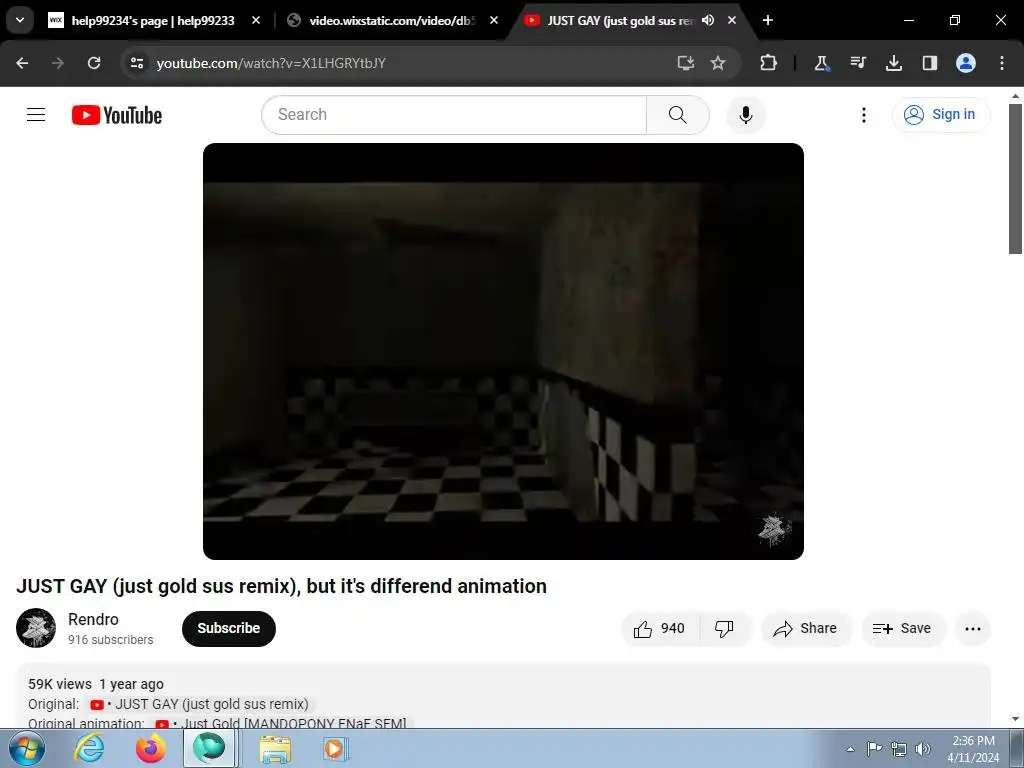The width and height of the screenshot is (1024, 768).
Task: Open the Chrome profile avatar
Action: click(x=966, y=63)
